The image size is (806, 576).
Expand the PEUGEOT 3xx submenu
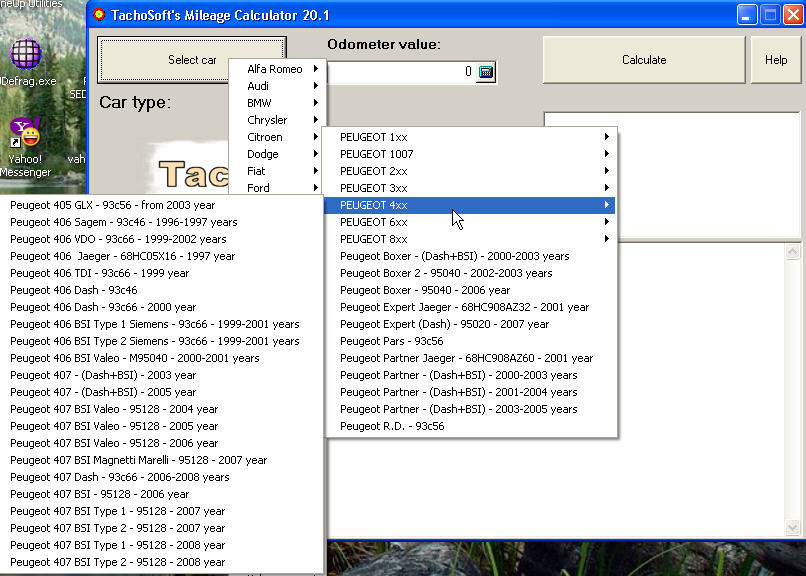point(471,188)
